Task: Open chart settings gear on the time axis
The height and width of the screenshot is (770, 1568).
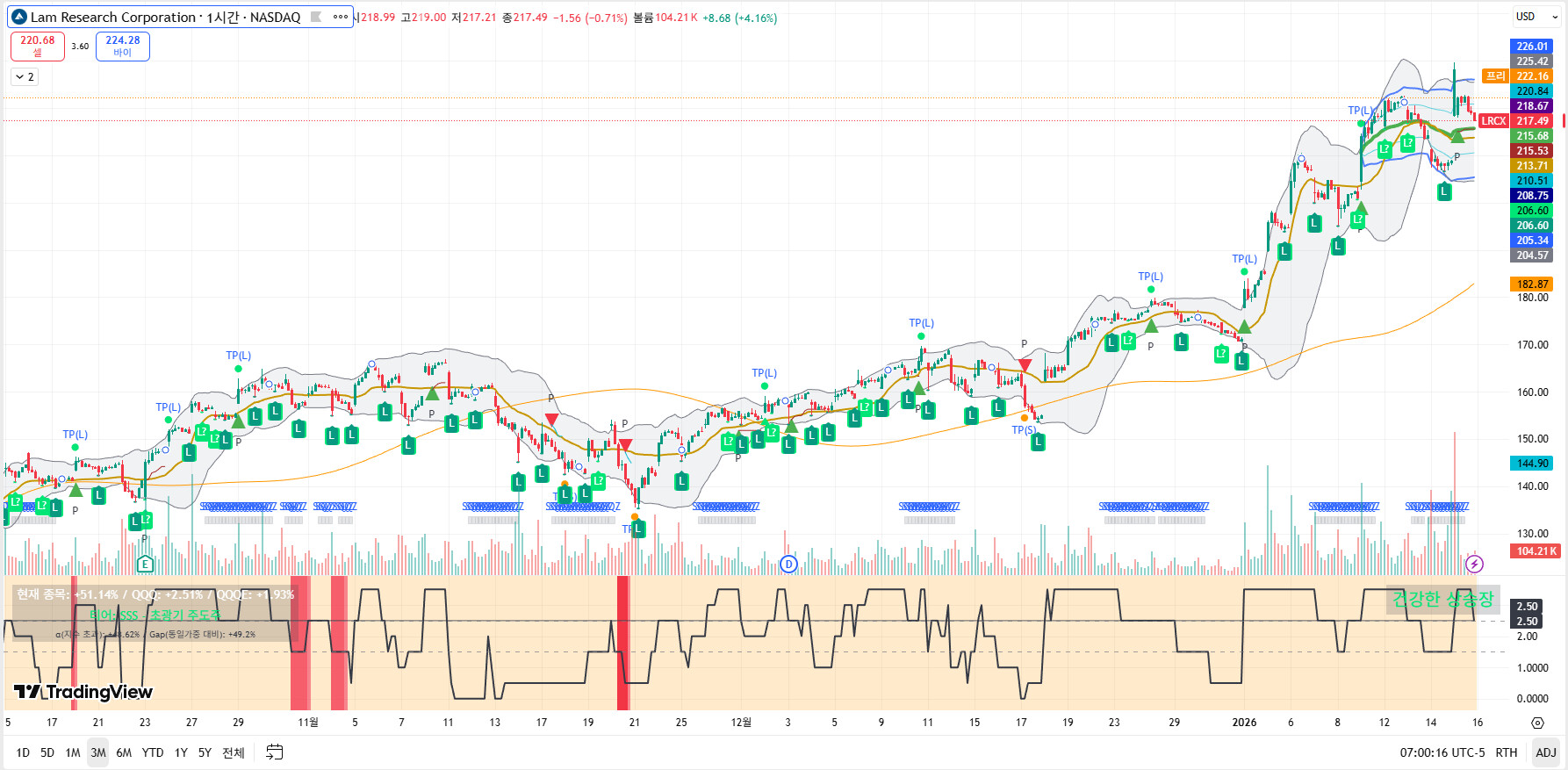Action: pyautogui.click(x=1537, y=723)
